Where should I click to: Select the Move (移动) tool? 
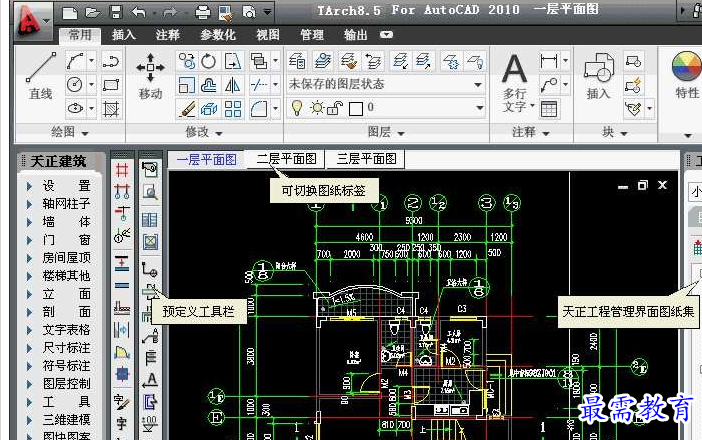(150, 75)
